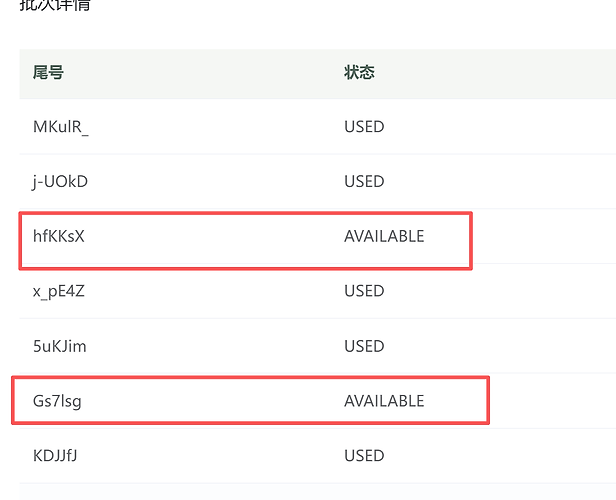Click USED status in j-UOkD row
This screenshot has width=616, height=500.
[x=364, y=181]
